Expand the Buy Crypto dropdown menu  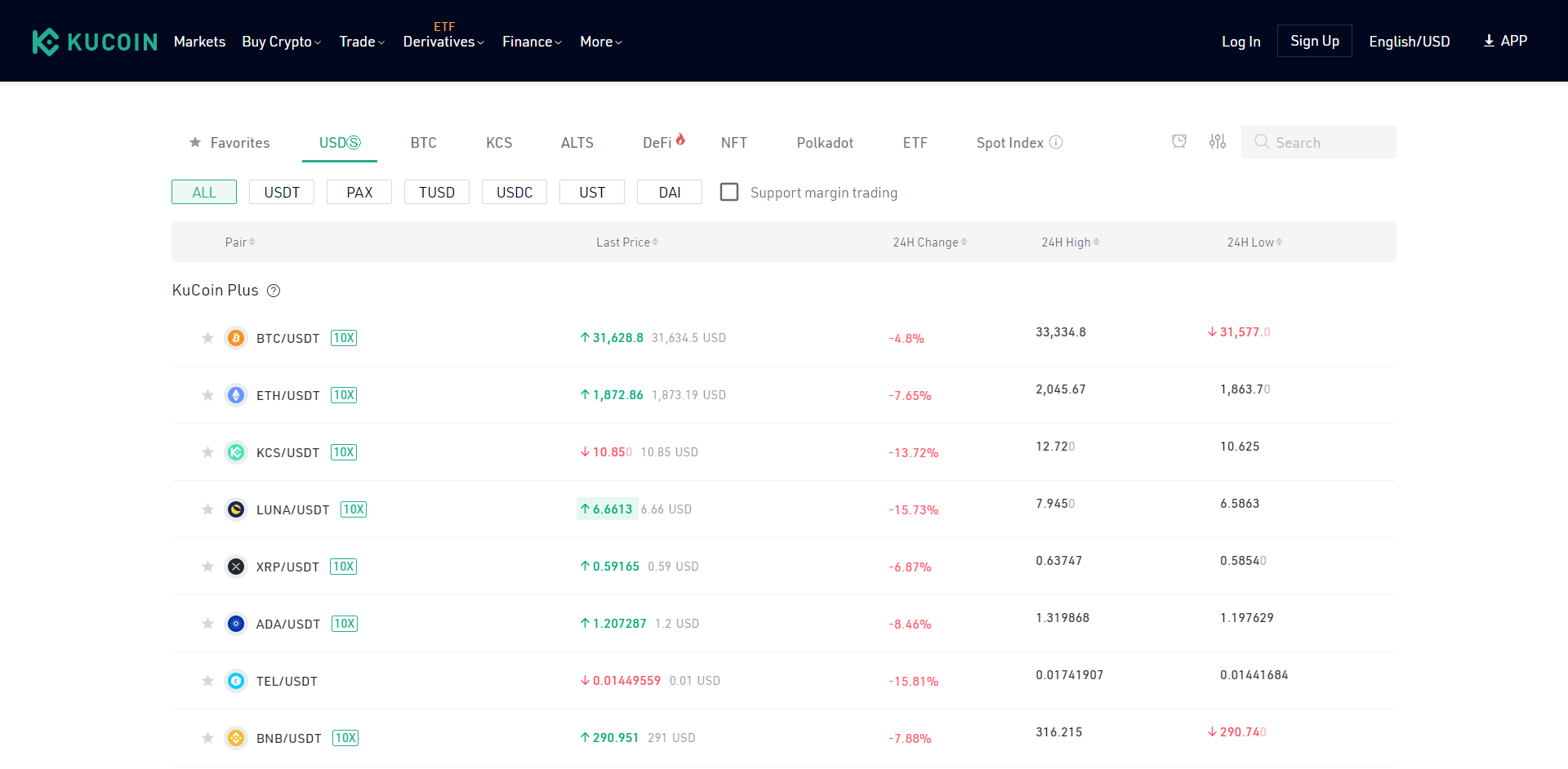click(281, 42)
